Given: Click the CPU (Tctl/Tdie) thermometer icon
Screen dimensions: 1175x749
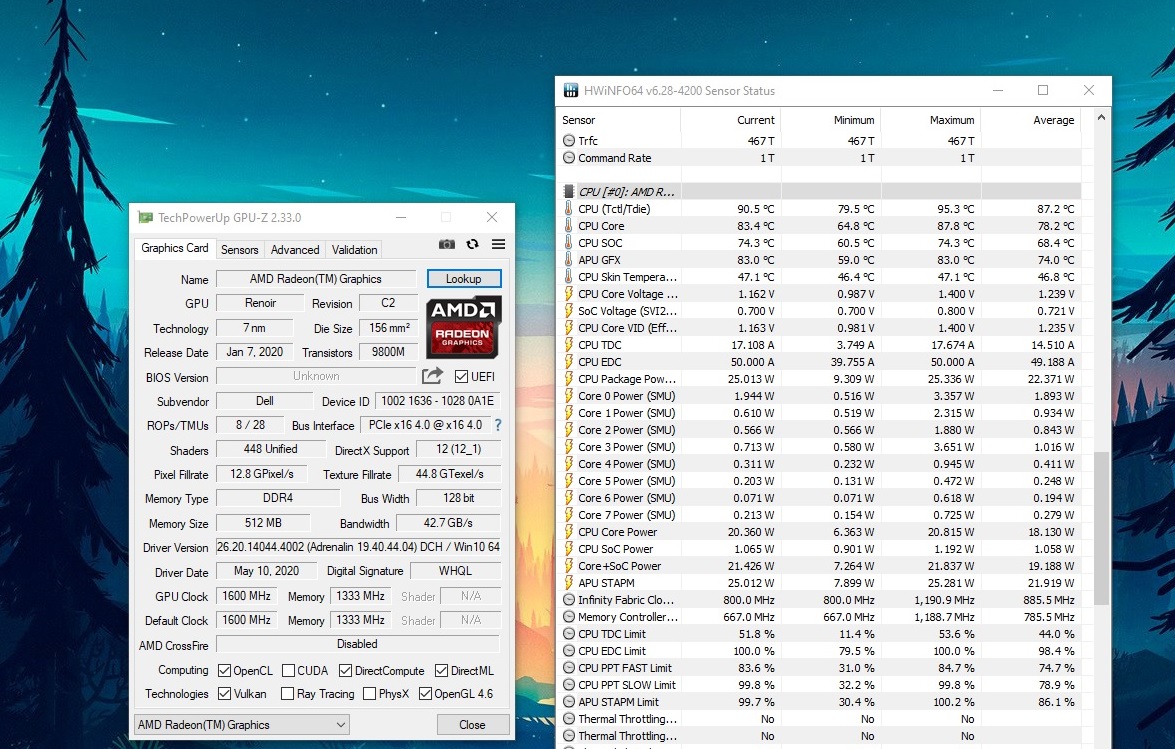Looking at the screenshot, I should tap(569, 208).
